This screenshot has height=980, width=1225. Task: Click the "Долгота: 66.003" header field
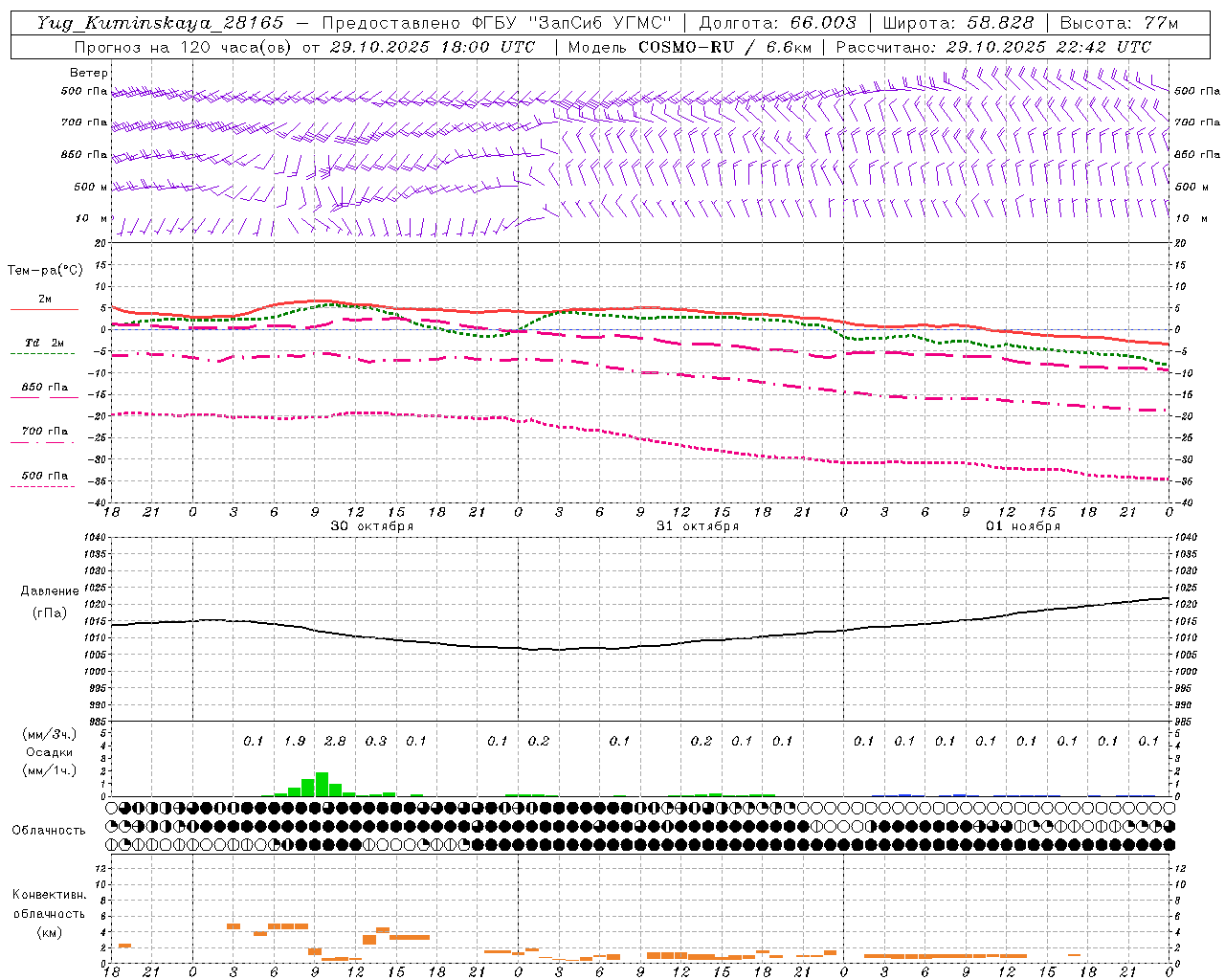click(x=777, y=23)
